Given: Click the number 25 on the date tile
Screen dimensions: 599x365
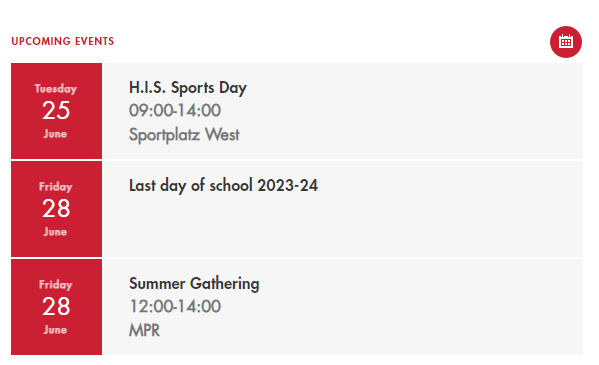Looking at the screenshot, I should pos(56,110).
